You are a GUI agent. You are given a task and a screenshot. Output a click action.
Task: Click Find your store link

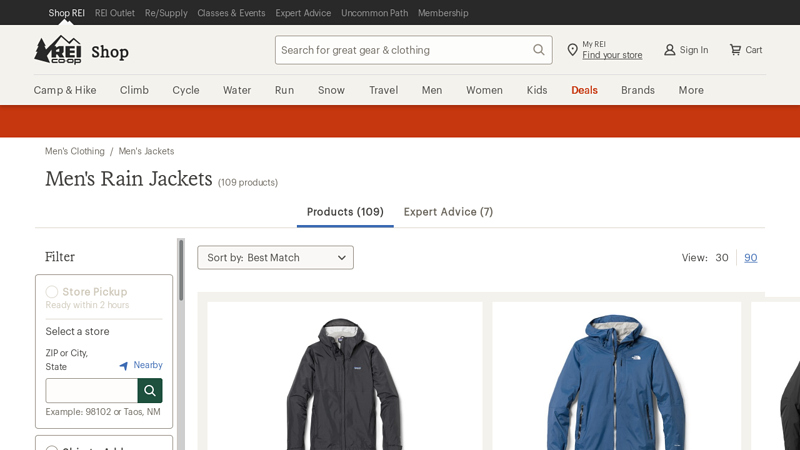(x=612, y=55)
